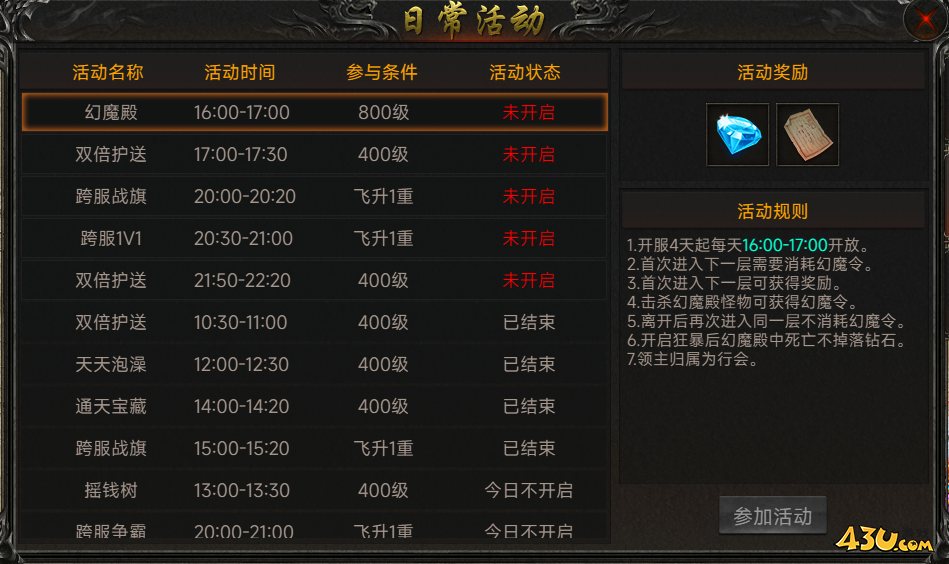Click the 活动名称 column header
Viewport: 949px width, 564px height.
pyautogui.click(x=108, y=73)
